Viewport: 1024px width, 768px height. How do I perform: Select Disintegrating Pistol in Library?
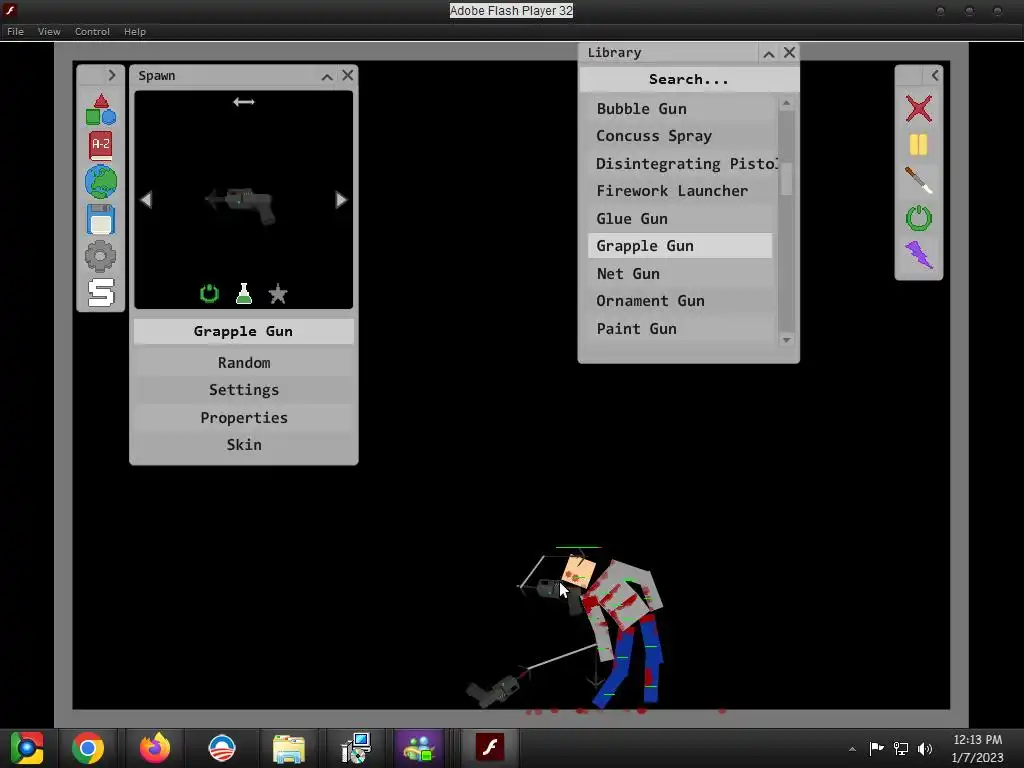[x=680, y=163]
